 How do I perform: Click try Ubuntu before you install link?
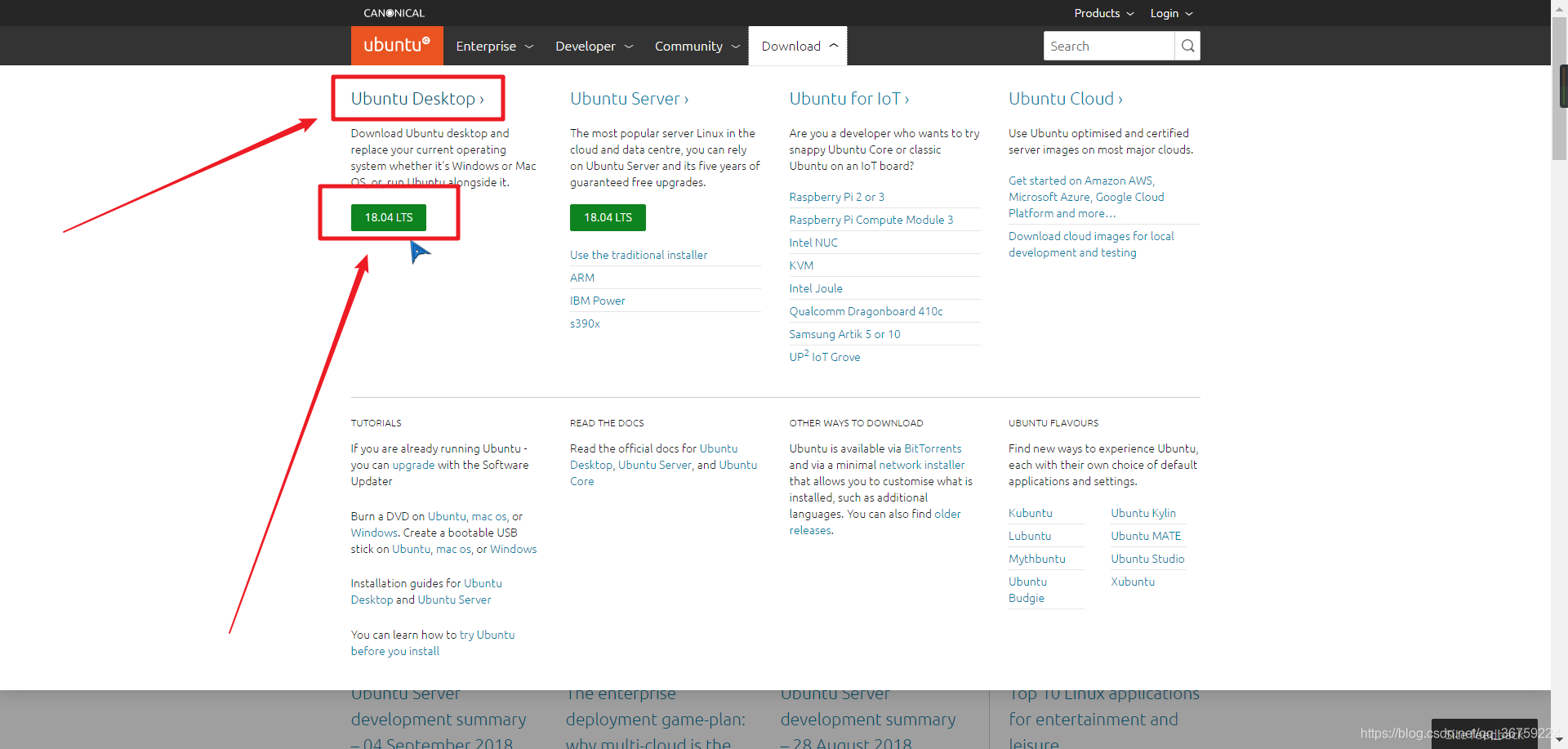pyautogui.click(x=433, y=643)
